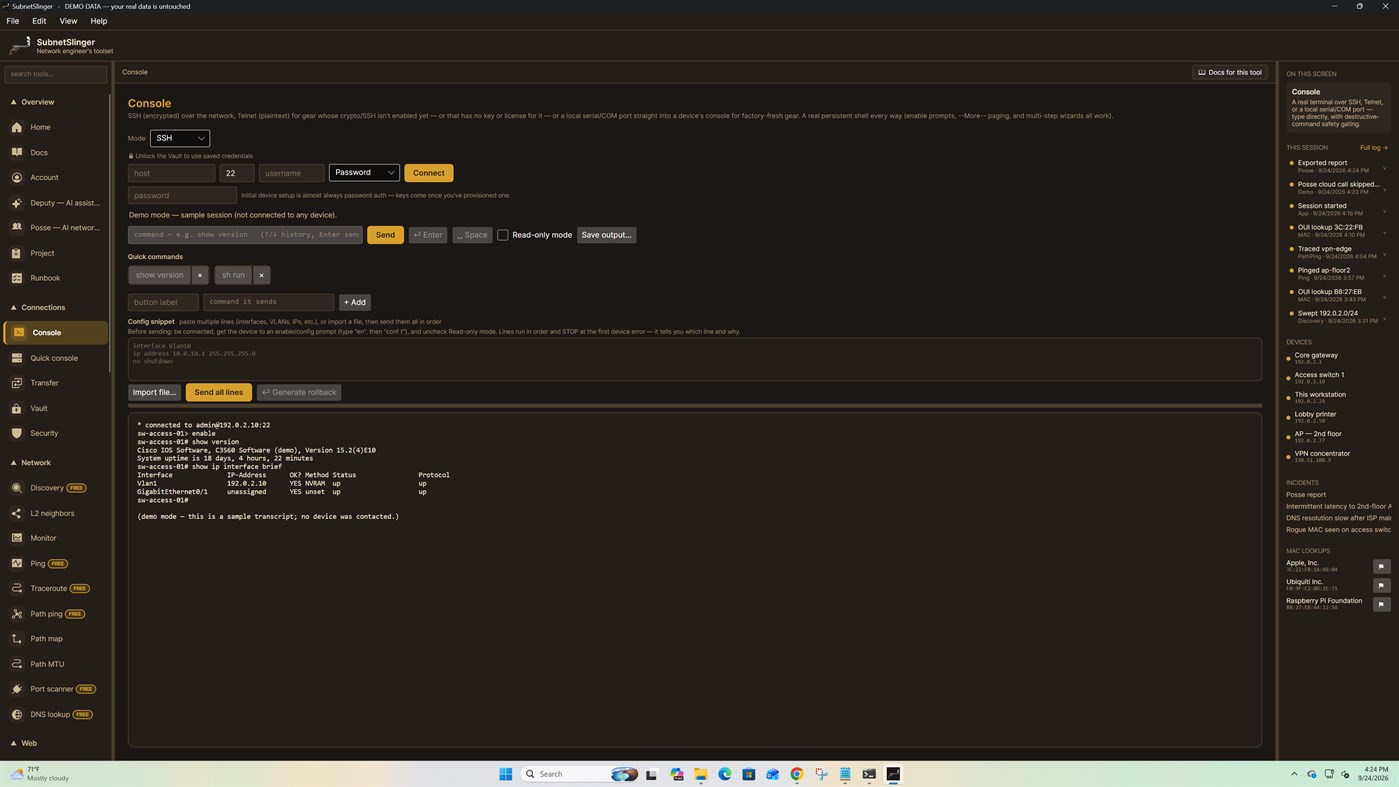Open the Full log link

(1373, 148)
